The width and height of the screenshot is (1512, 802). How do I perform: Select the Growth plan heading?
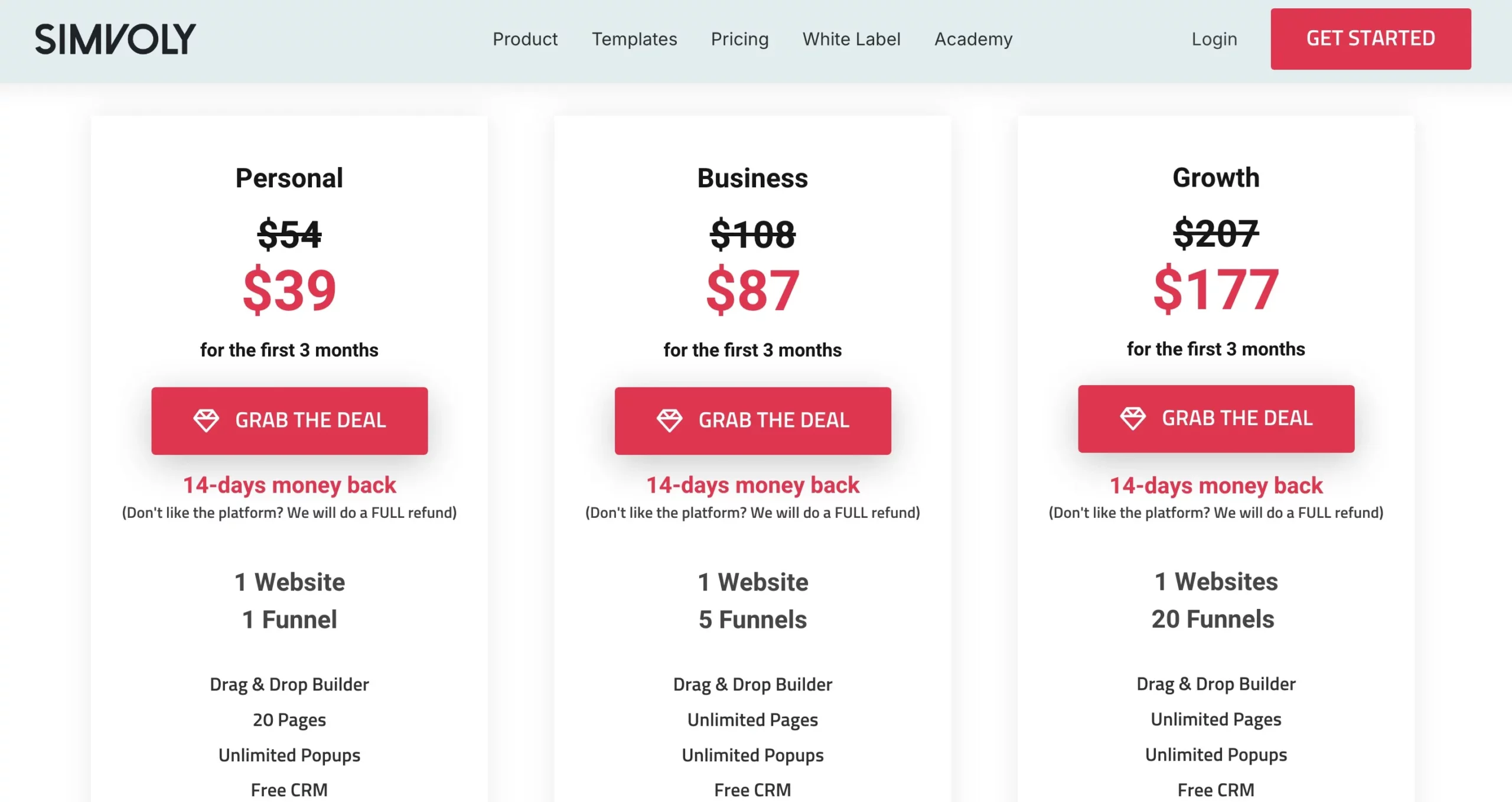1216,177
